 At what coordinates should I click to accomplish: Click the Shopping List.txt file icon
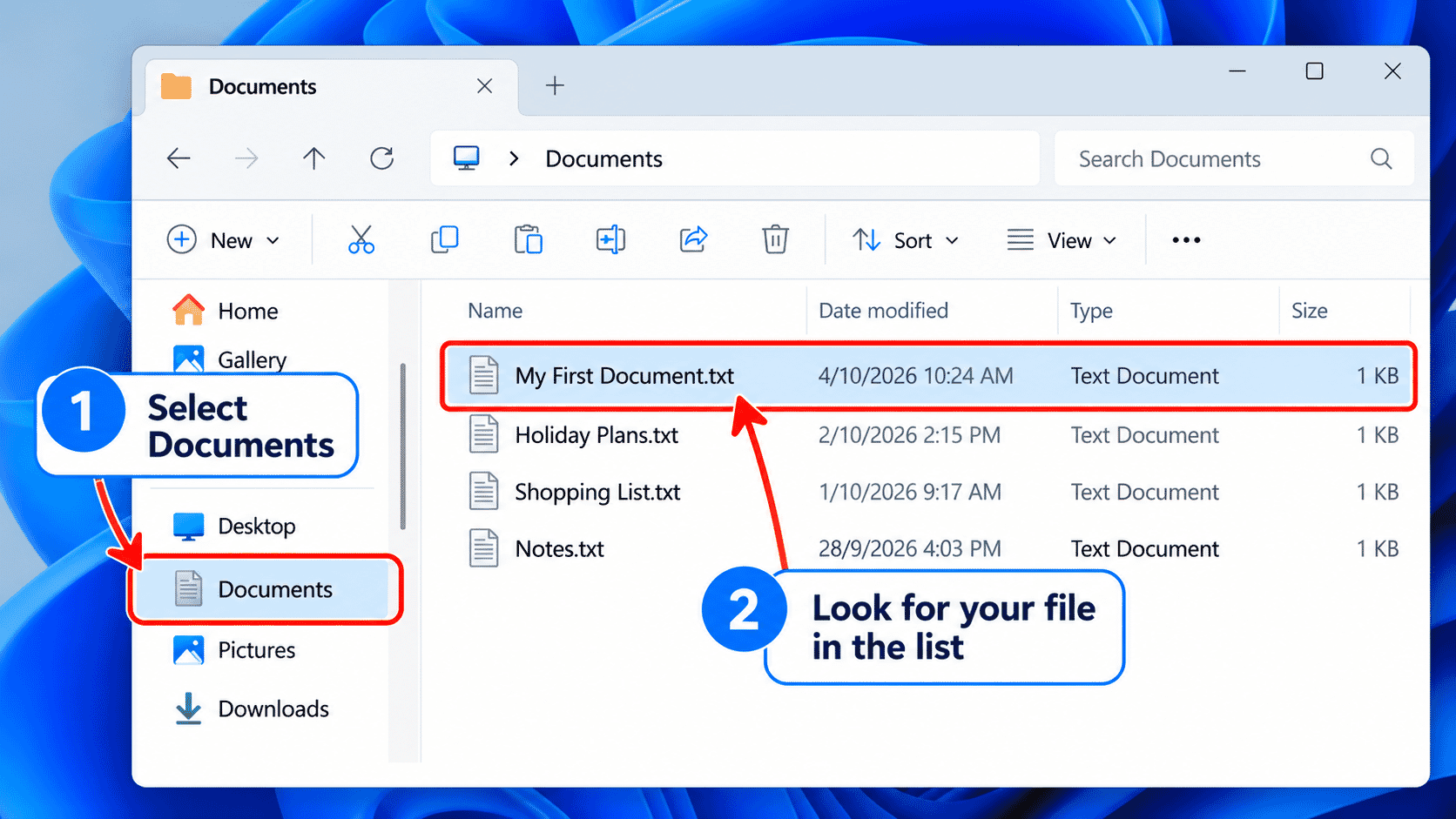pyautogui.click(x=483, y=492)
